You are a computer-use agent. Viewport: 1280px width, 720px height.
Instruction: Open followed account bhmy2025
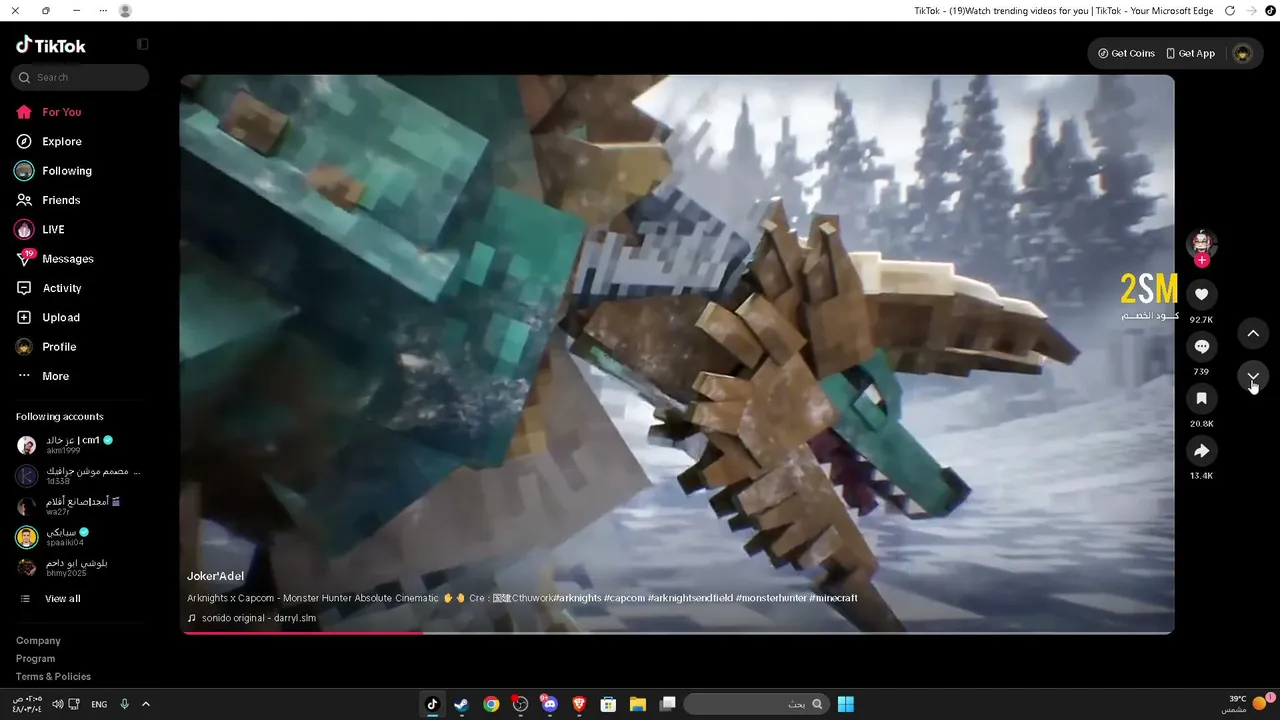(78, 567)
